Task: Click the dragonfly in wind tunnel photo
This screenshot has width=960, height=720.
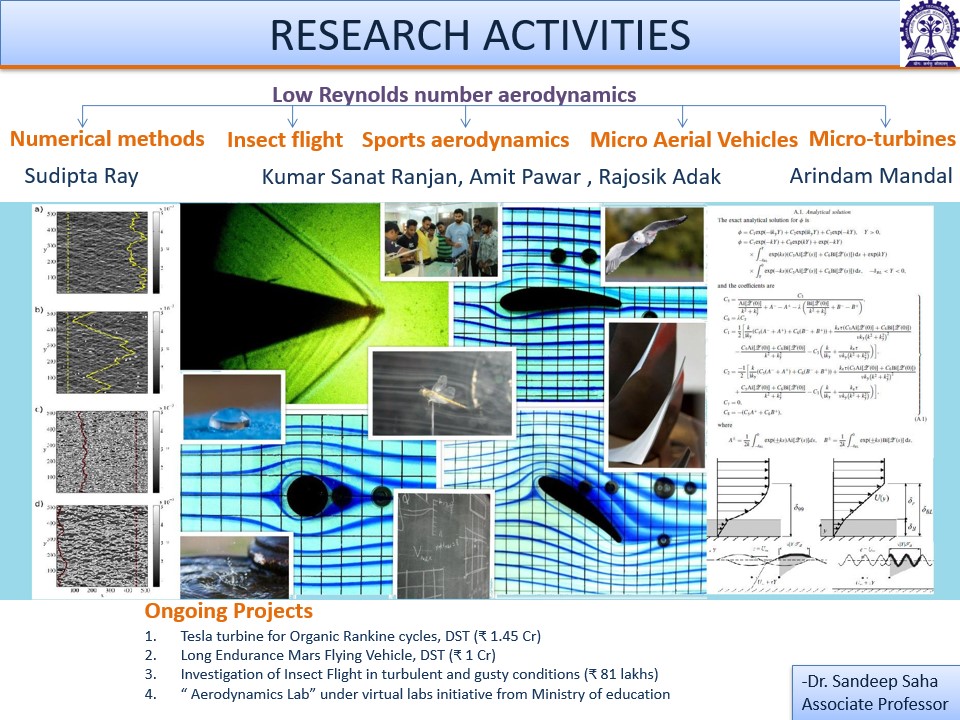Action: tap(442, 393)
